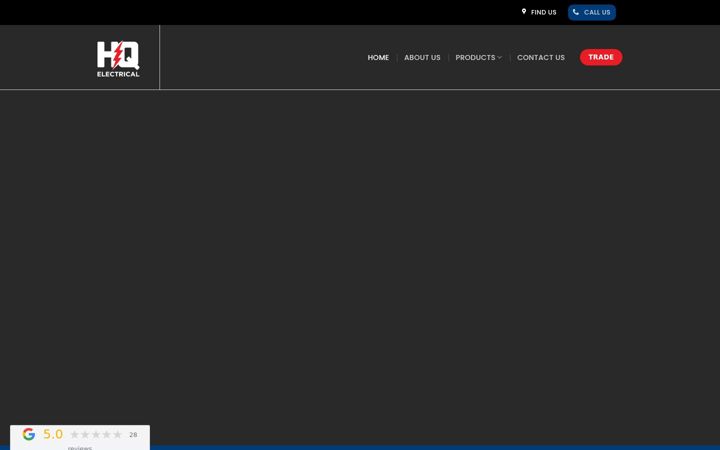720x450 pixels.
Task: Click the Call Us button
Action: 592,12
